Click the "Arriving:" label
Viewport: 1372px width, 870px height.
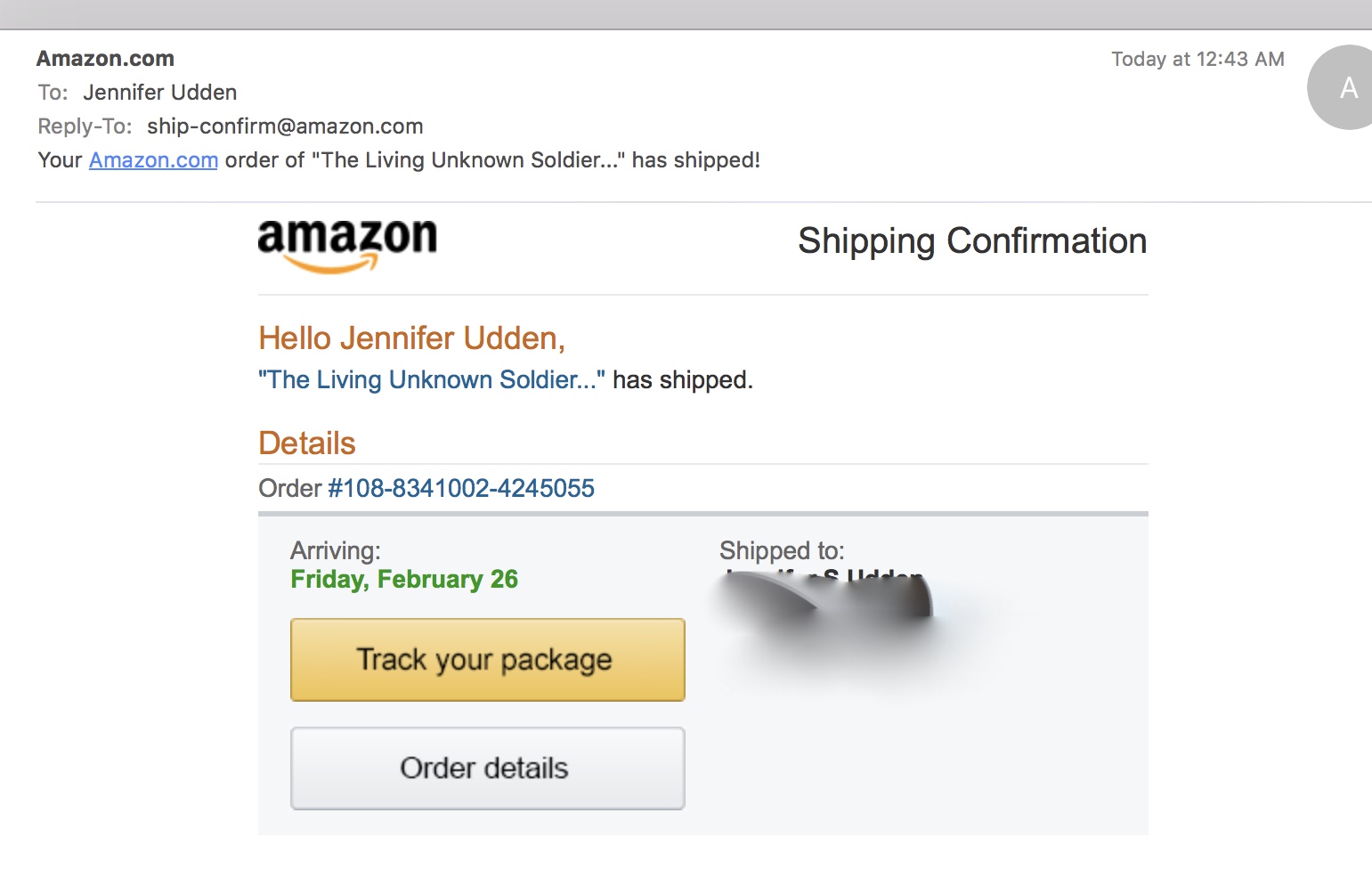[336, 550]
